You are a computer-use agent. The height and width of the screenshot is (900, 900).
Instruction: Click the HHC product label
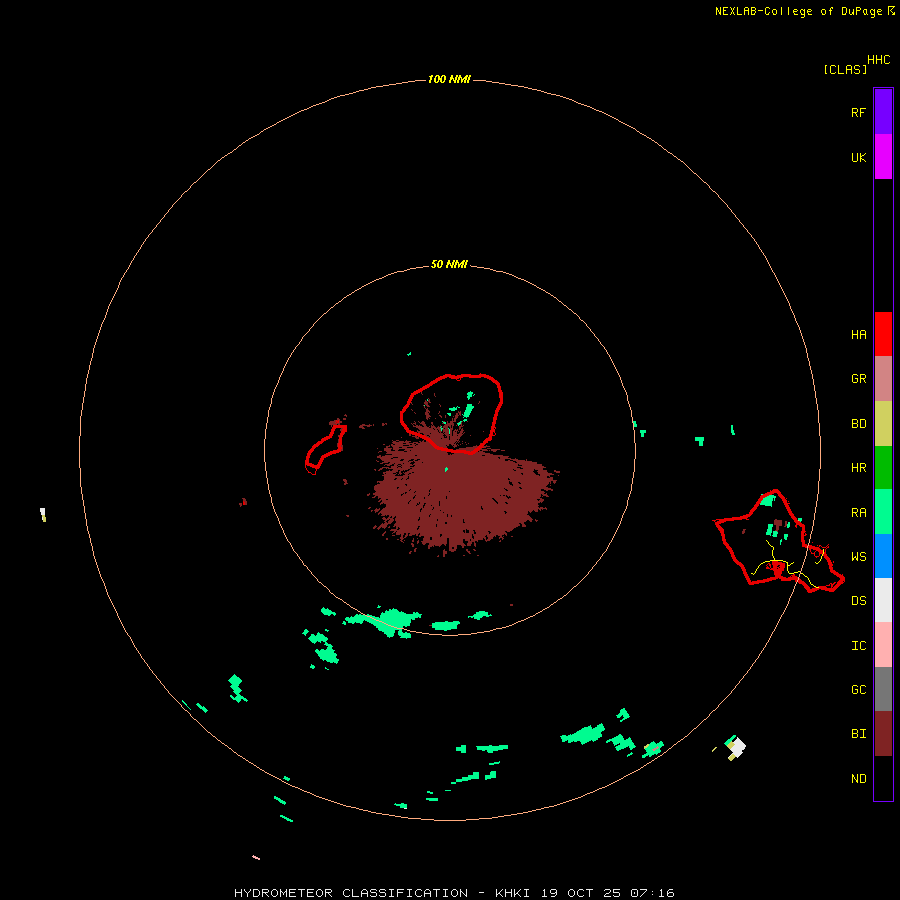pos(879,60)
